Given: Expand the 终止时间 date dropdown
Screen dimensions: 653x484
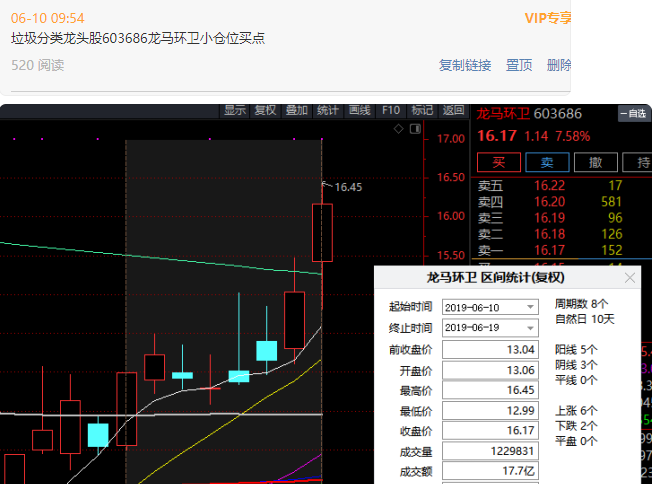Looking at the screenshot, I should 530,328.
